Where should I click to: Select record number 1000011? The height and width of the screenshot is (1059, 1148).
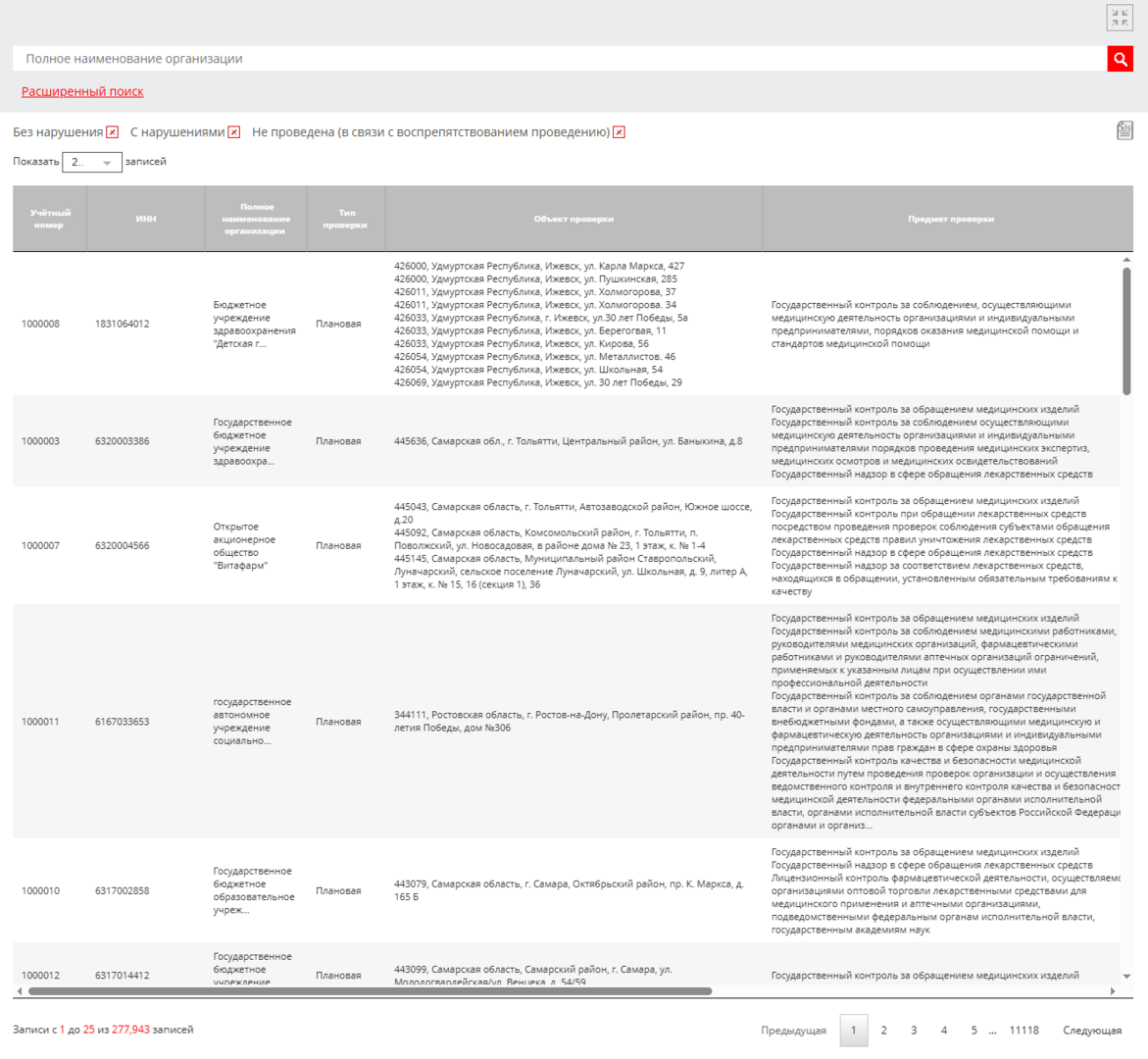tap(41, 722)
